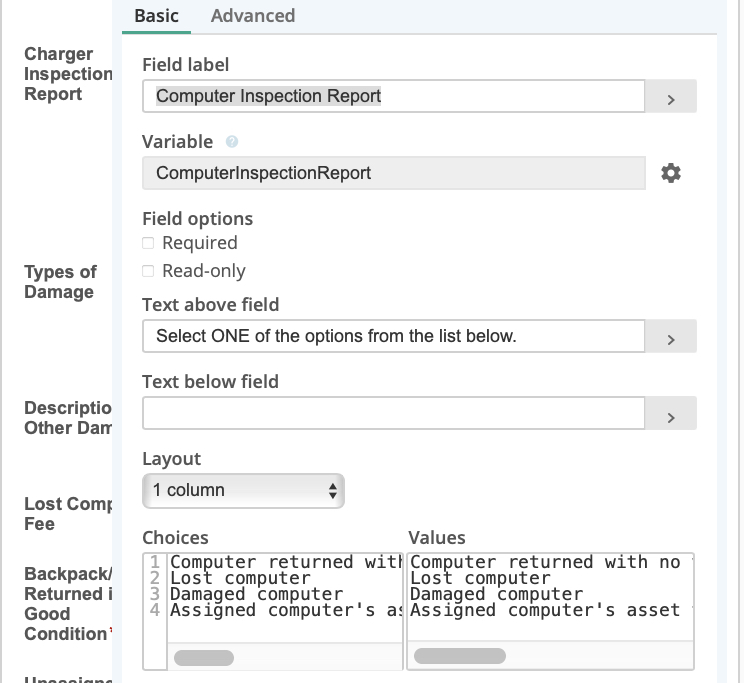This screenshot has height=683, width=744.
Task: Click the Text above field input
Action: (x=393, y=337)
